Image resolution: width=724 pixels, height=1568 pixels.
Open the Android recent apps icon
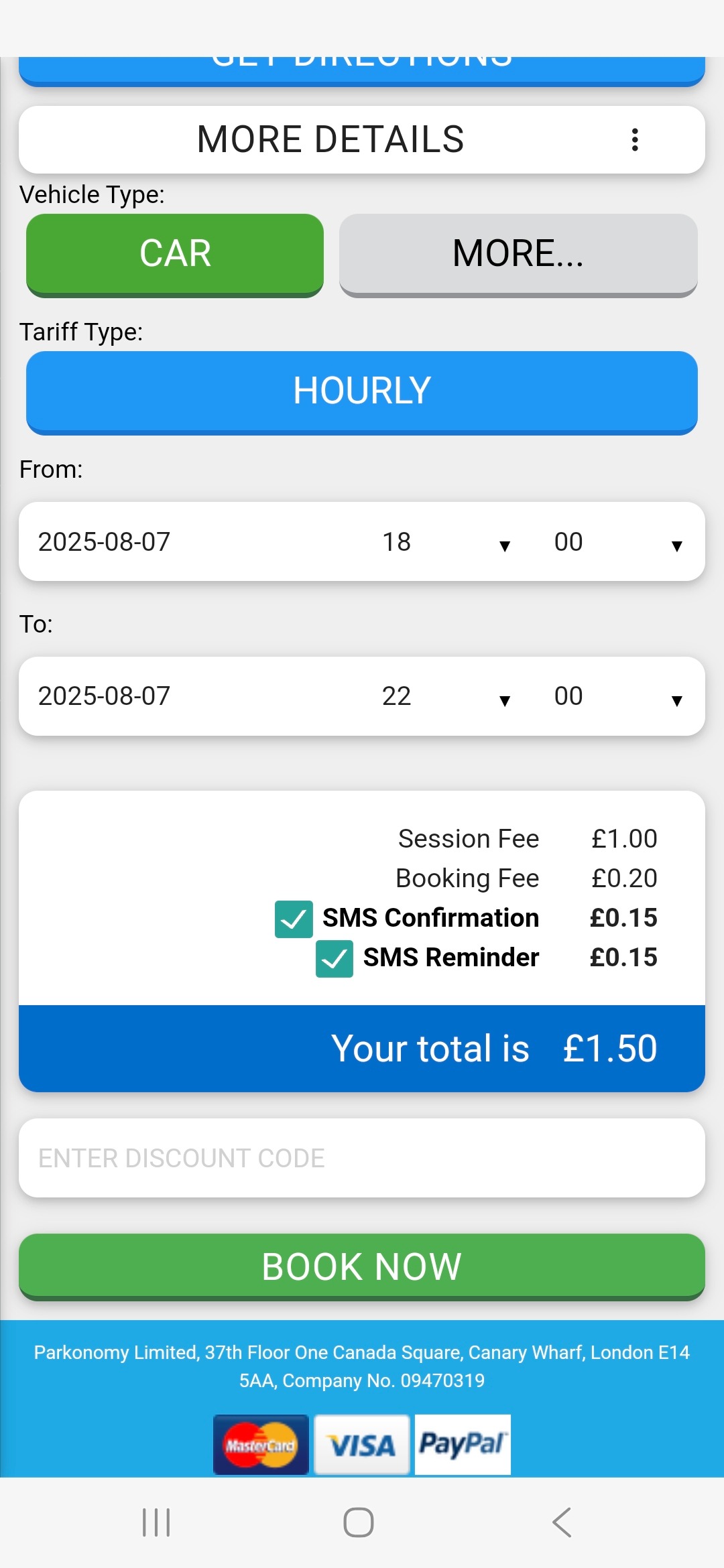[x=156, y=1522]
